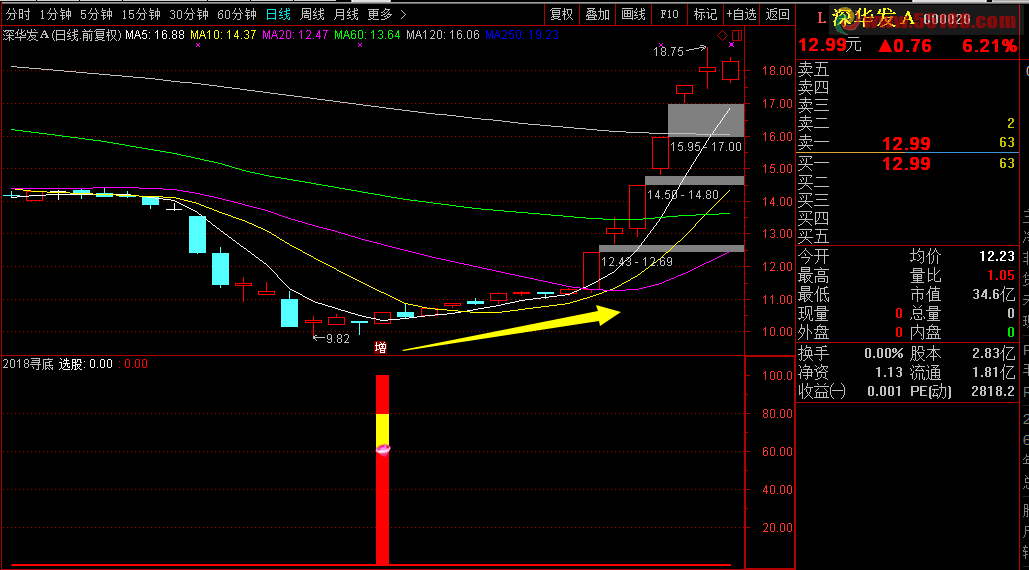Viewport: 1029px width, 570px height.
Task: Click the 卖五 order book row
Action: [x=906, y=69]
